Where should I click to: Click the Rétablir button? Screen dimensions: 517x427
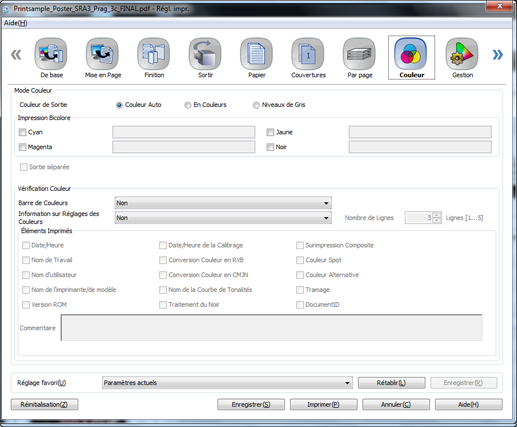(391, 383)
